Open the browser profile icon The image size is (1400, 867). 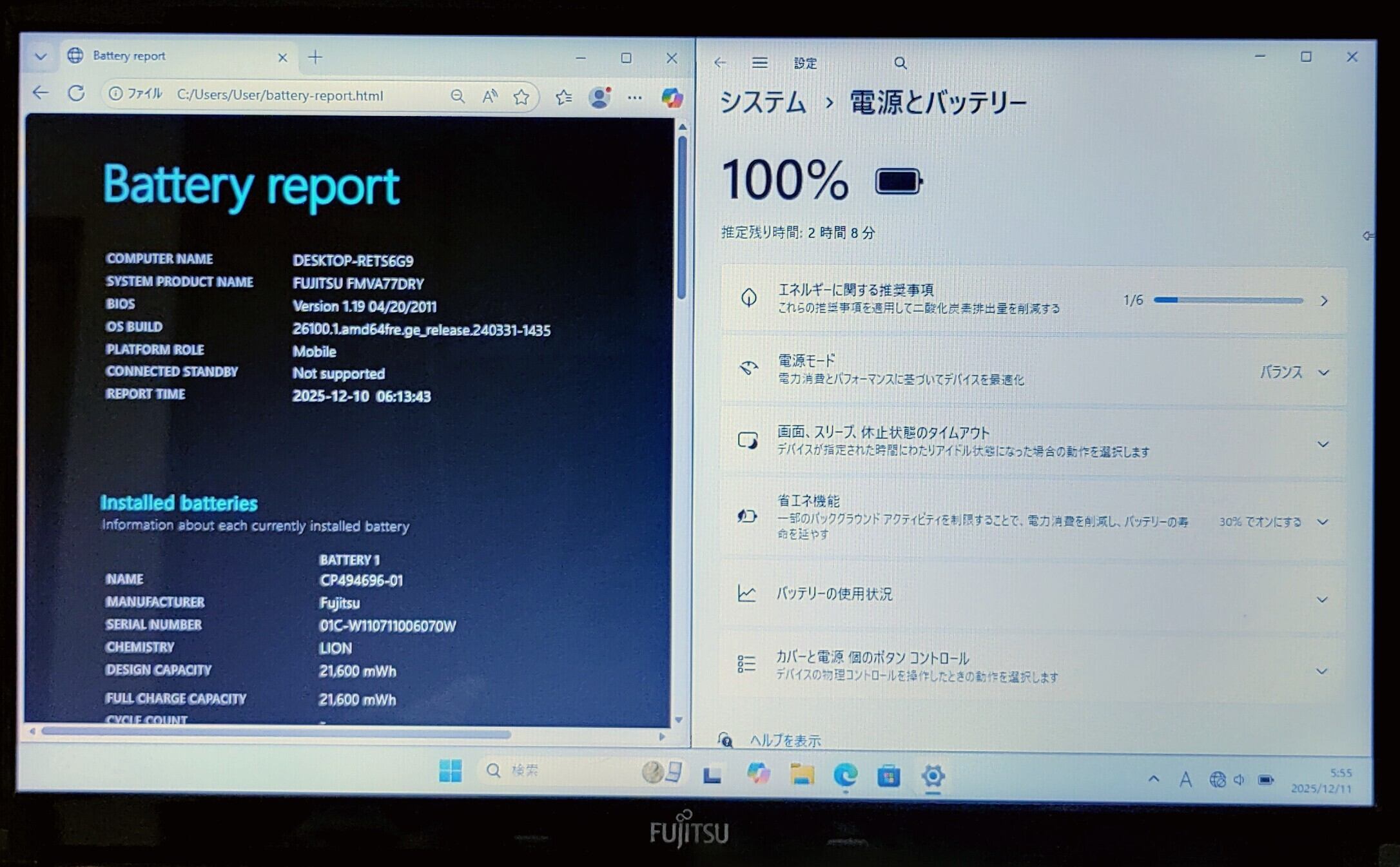[x=599, y=97]
